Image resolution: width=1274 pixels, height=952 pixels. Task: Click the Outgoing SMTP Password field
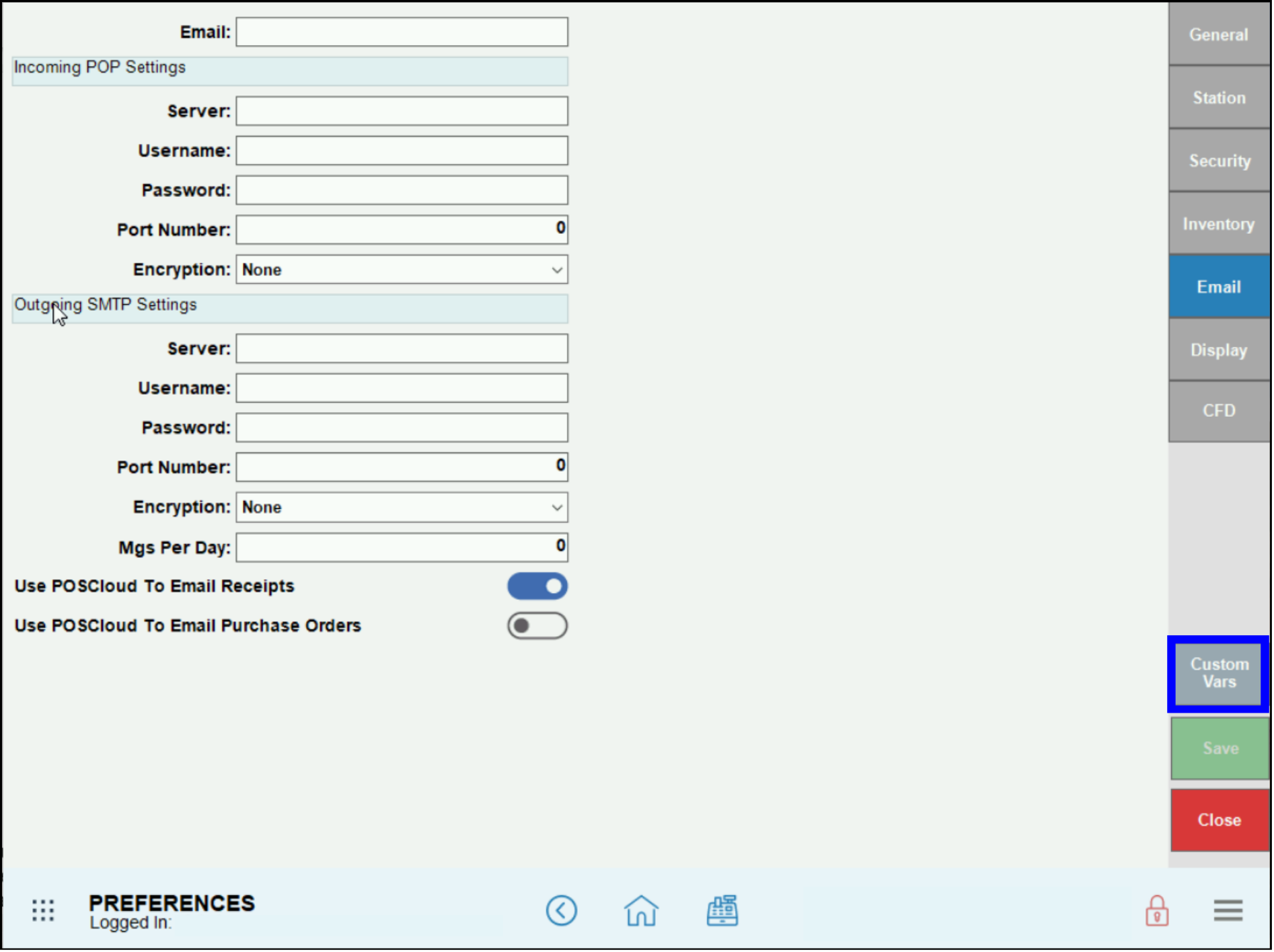[x=402, y=428]
